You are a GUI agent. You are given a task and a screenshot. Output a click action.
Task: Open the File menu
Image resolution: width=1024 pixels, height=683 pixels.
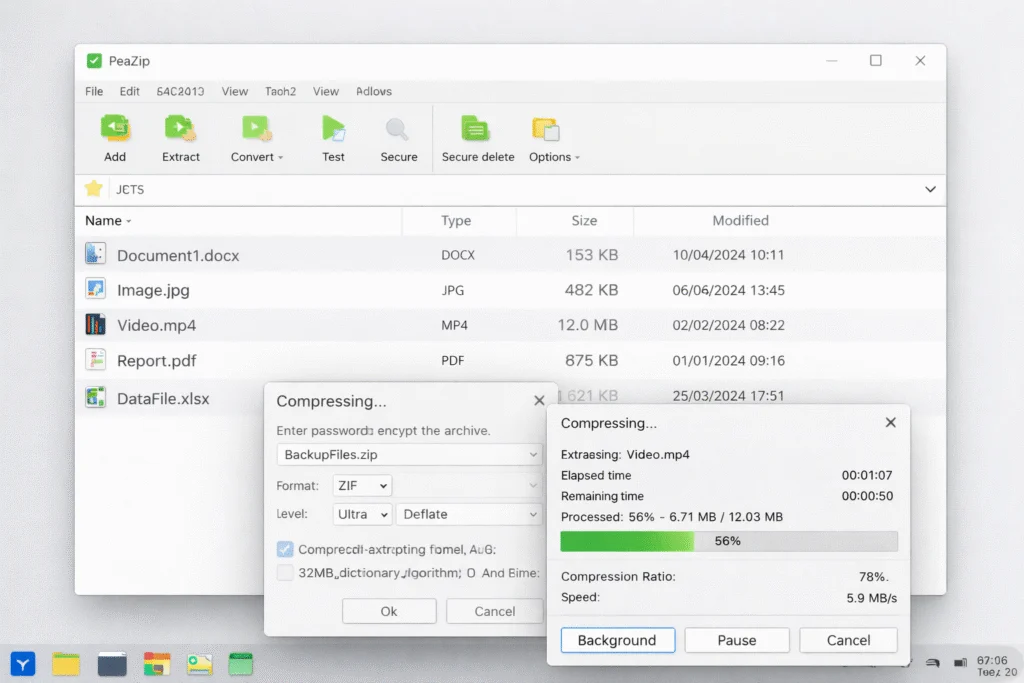coord(93,91)
